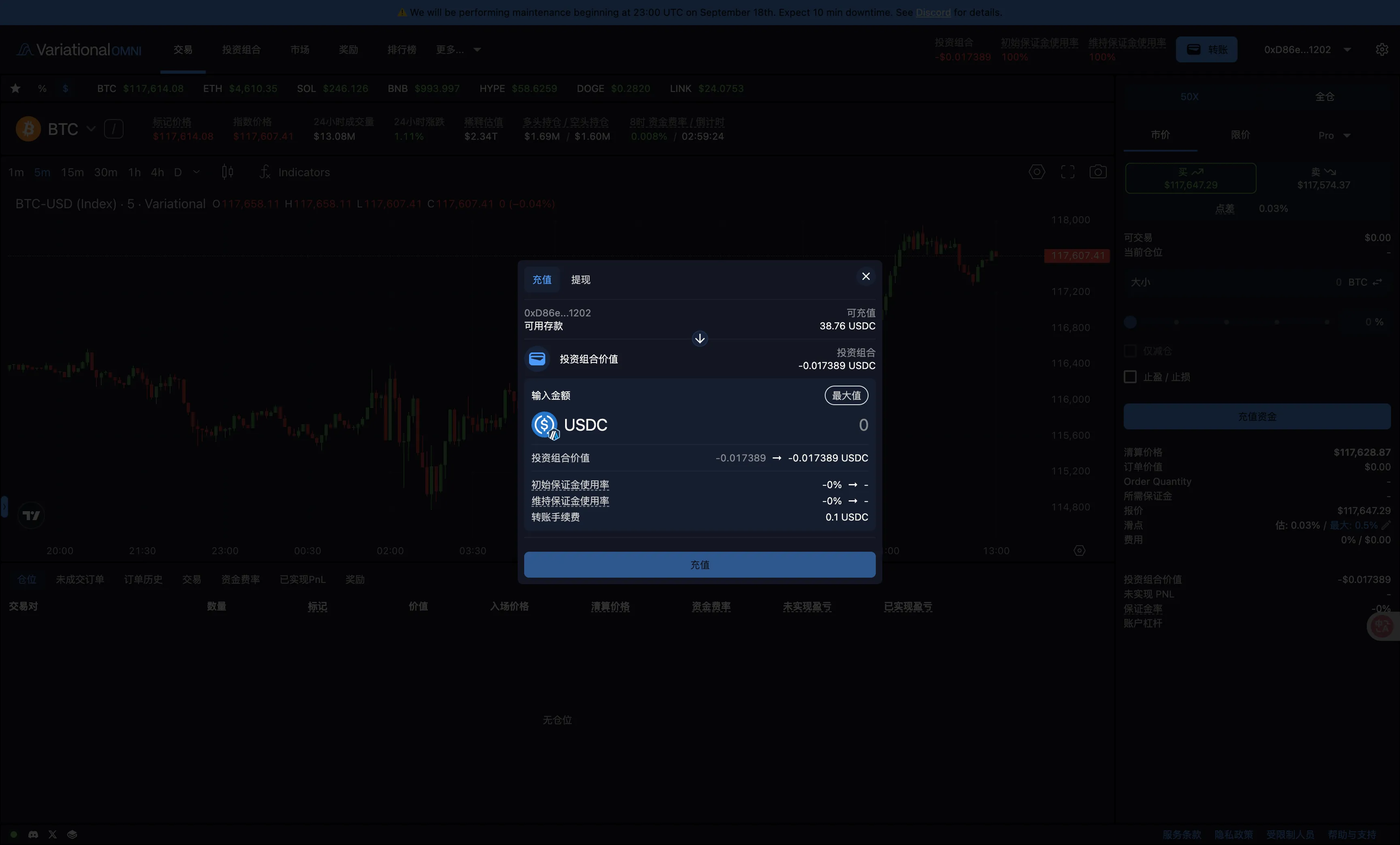Open the 投资组合 portfolio nav tab
1400x845 pixels.
(241, 49)
